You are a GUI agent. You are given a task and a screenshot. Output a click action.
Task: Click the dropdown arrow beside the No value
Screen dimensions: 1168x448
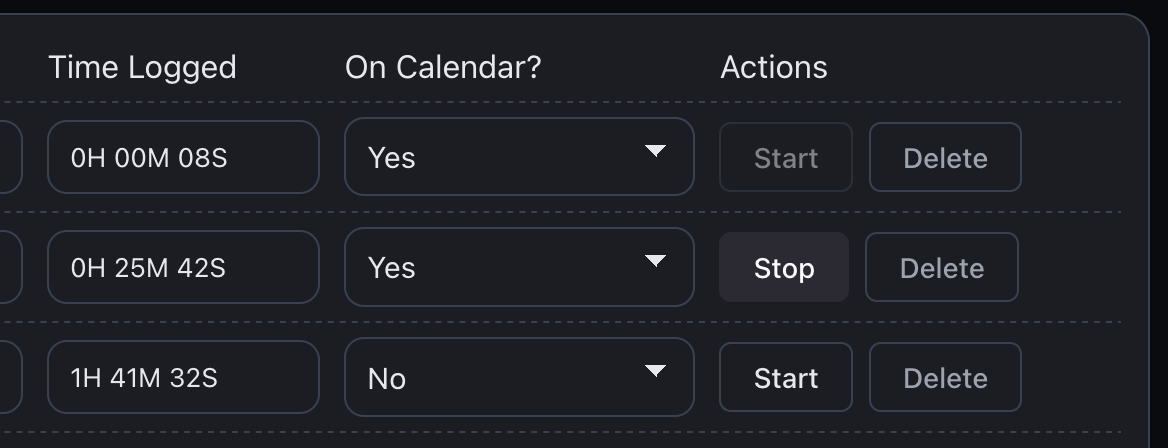[x=655, y=371]
